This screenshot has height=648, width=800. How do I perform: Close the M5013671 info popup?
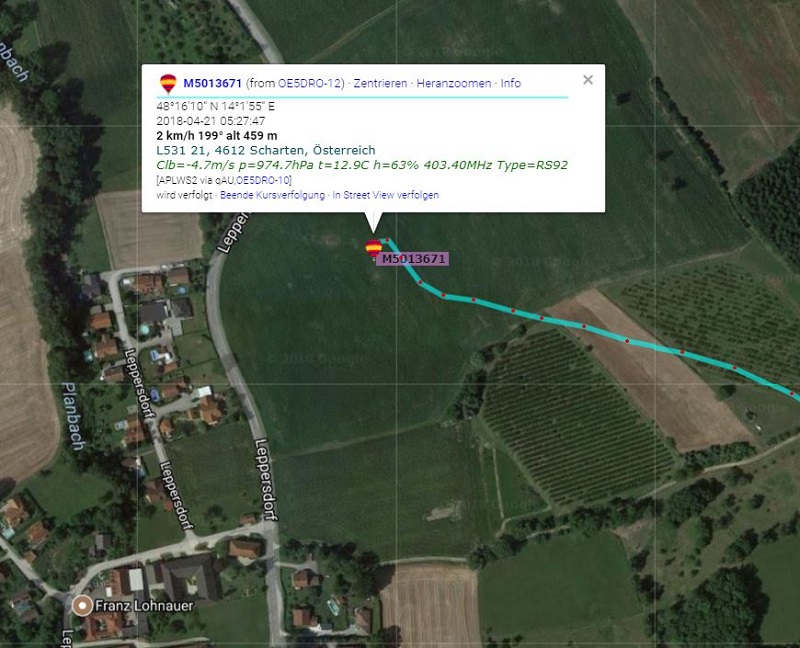(588, 80)
